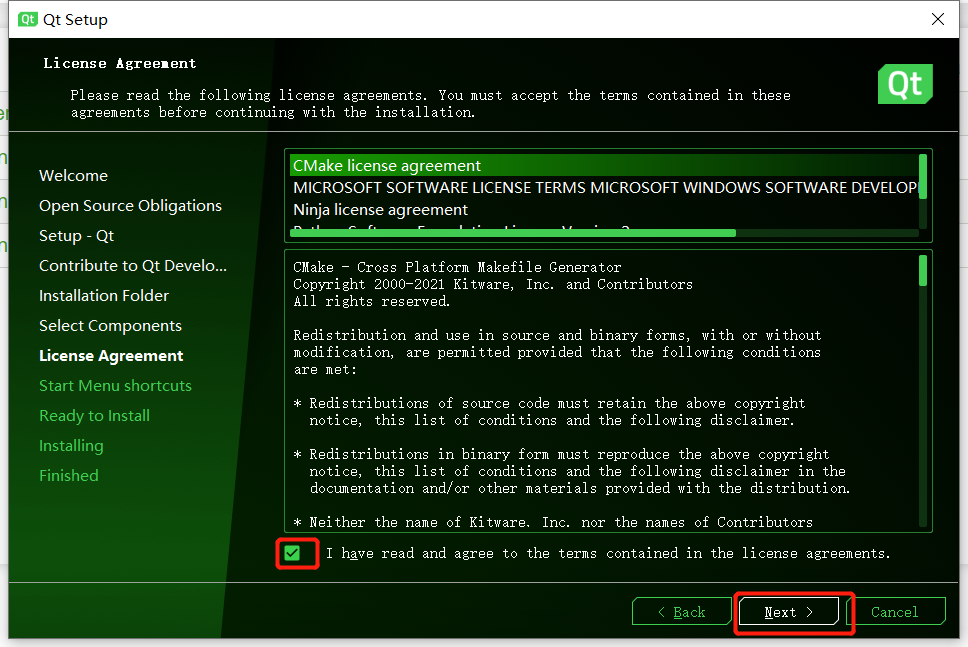Cancel the Qt installation
Viewport: 968px width, 647px height.
(x=895, y=612)
